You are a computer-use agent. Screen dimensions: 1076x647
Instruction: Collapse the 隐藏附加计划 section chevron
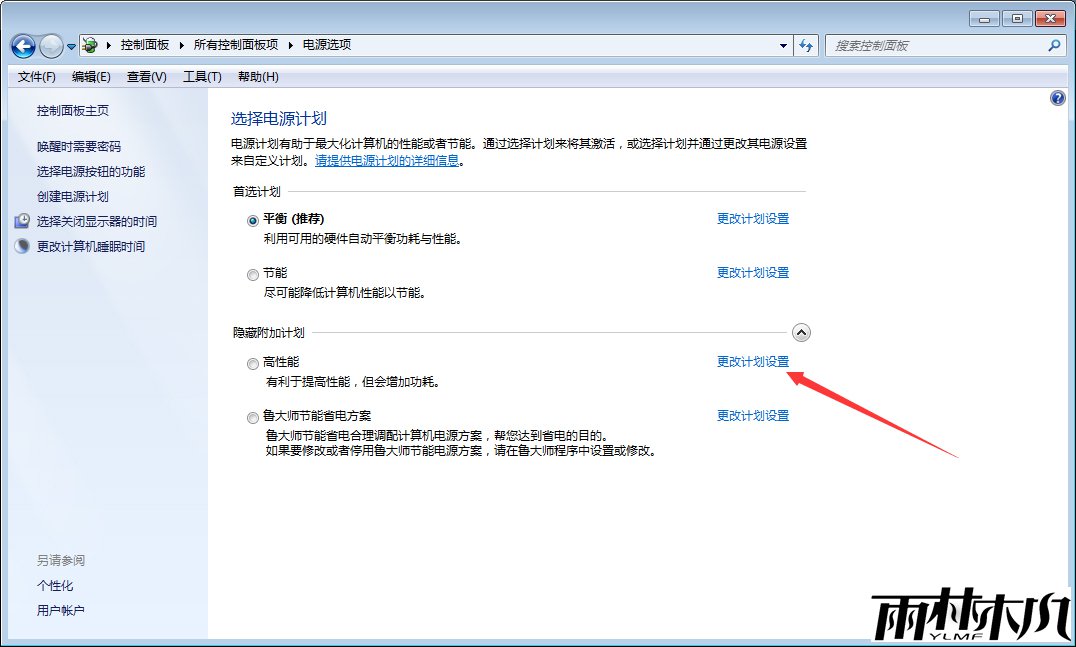click(x=801, y=333)
